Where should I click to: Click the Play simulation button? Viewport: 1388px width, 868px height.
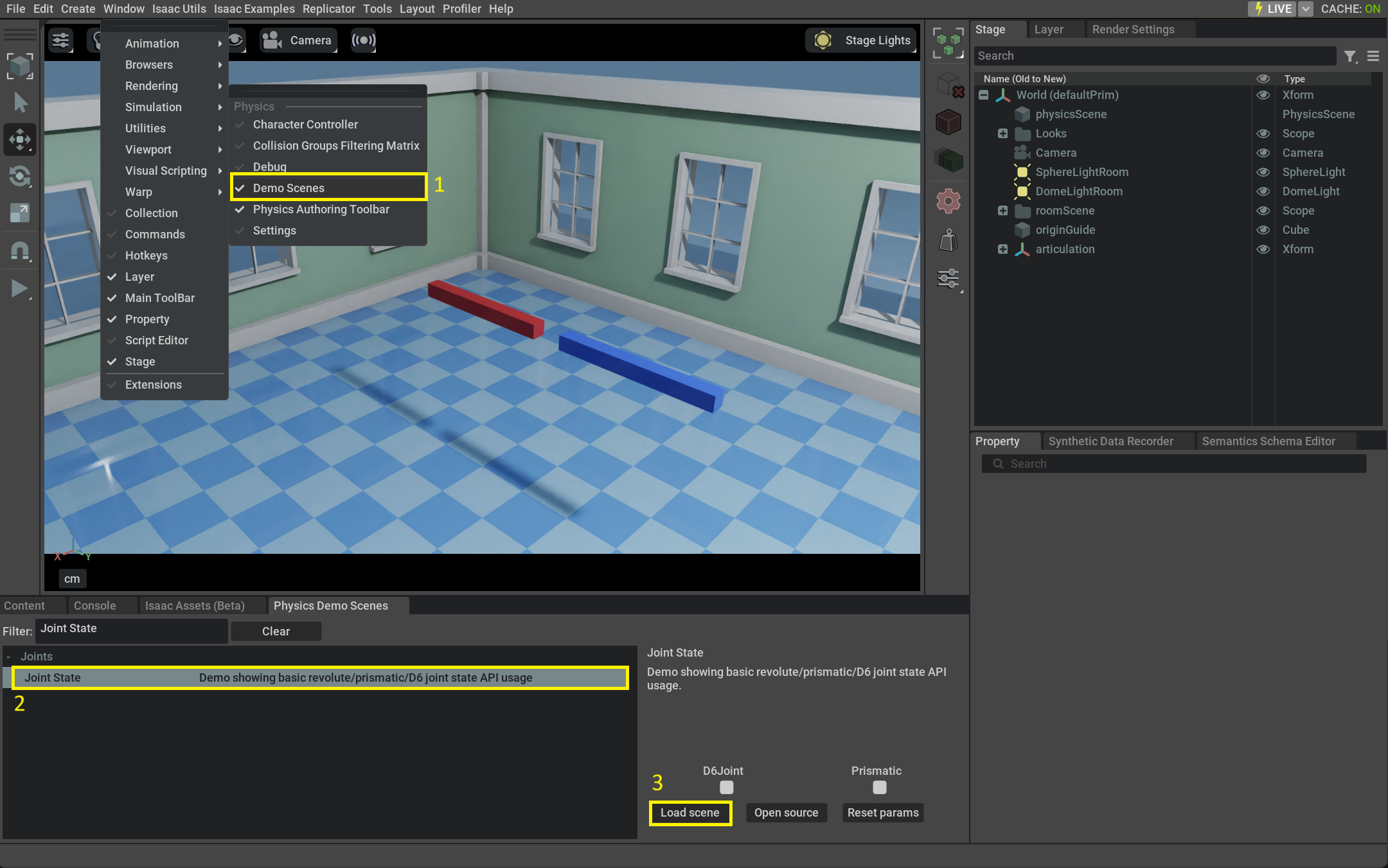coord(20,289)
